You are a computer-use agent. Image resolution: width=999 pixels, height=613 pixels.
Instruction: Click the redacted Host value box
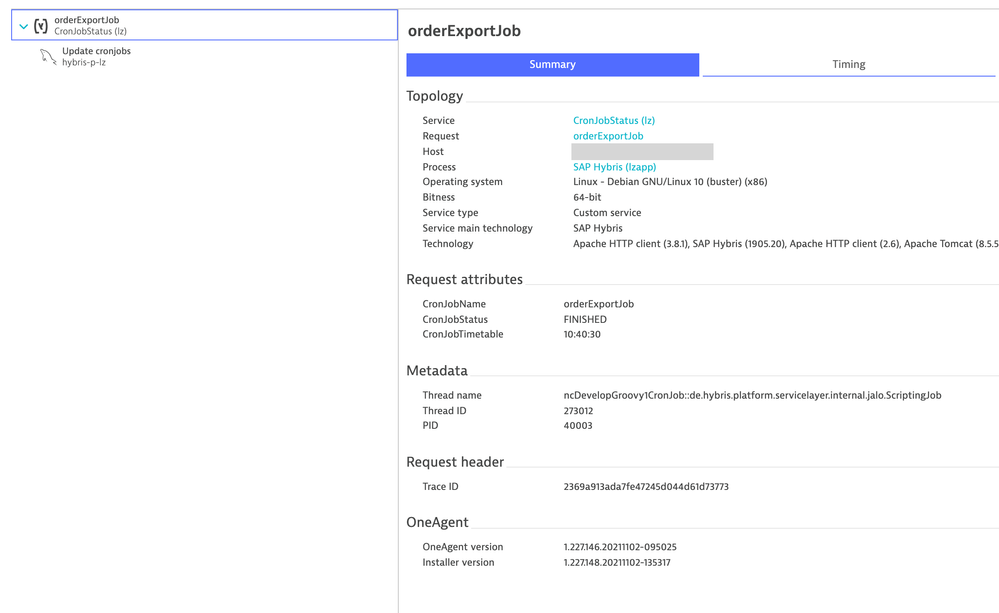click(x=642, y=152)
